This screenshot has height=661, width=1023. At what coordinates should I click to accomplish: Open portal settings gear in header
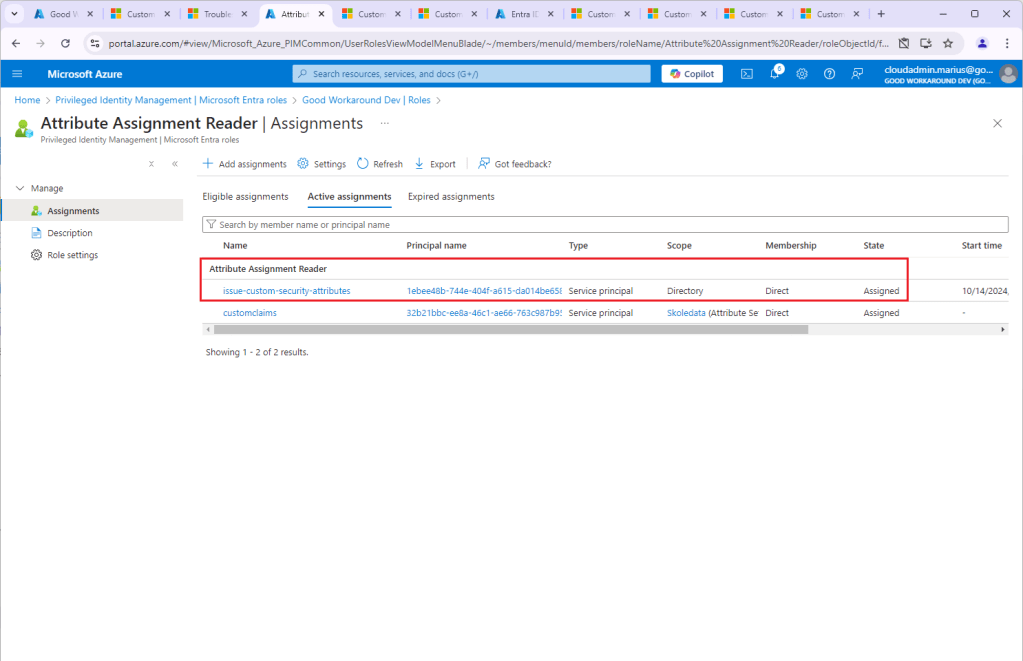click(x=802, y=74)
